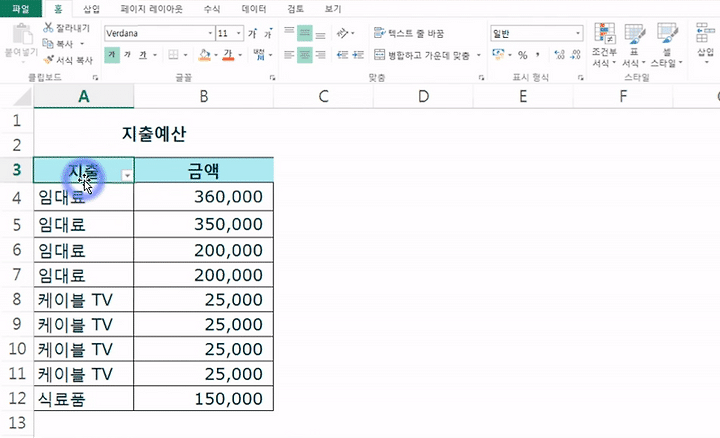Switch to the Insert (삽입) tab

tap(91, 9)
